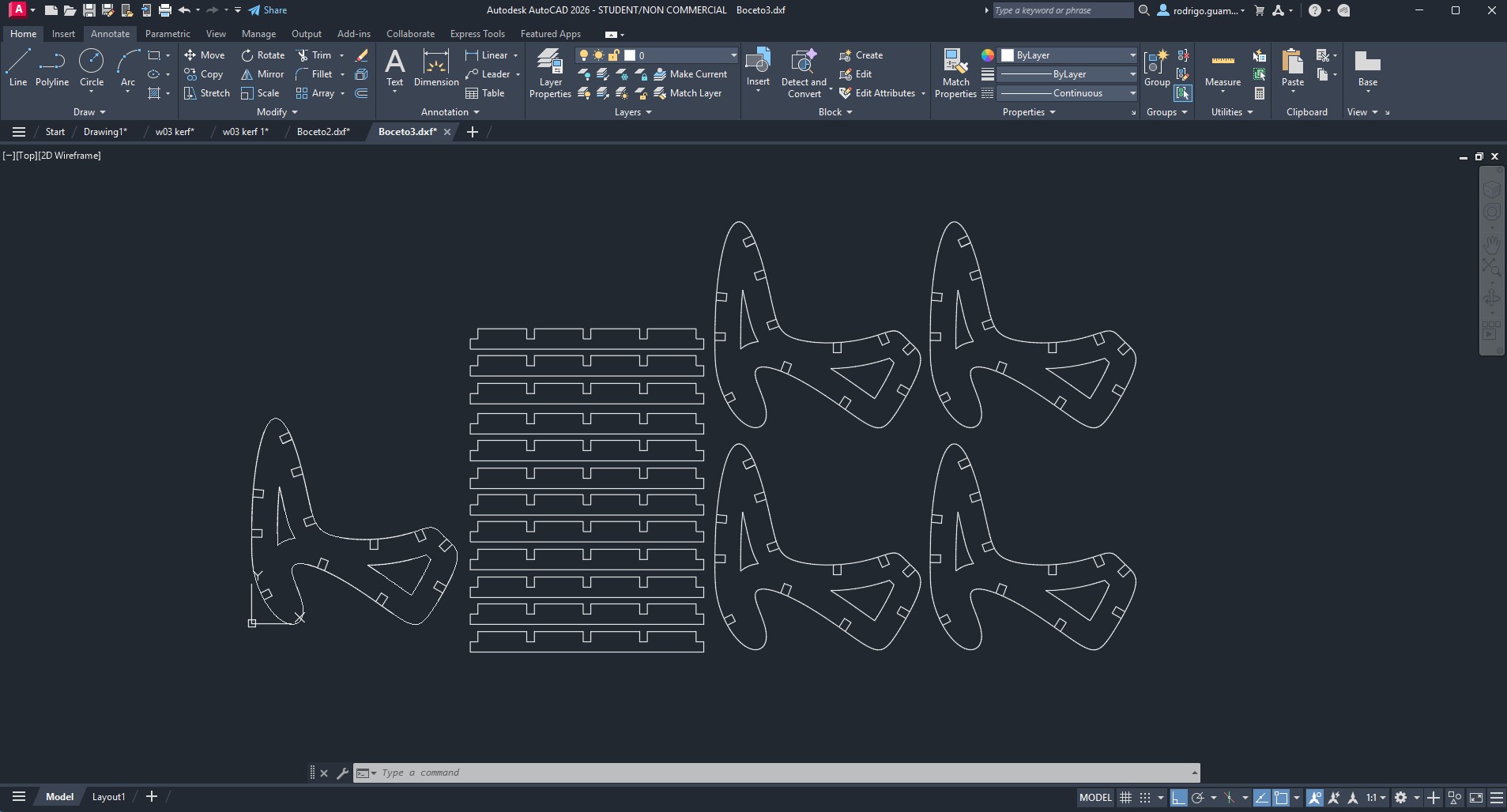
Task: Click the Move tool
Action: pyautogui.click(x=205, y=55)
